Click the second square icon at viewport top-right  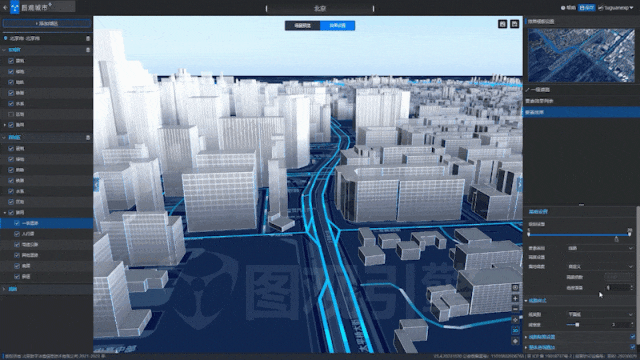[514, 24]
